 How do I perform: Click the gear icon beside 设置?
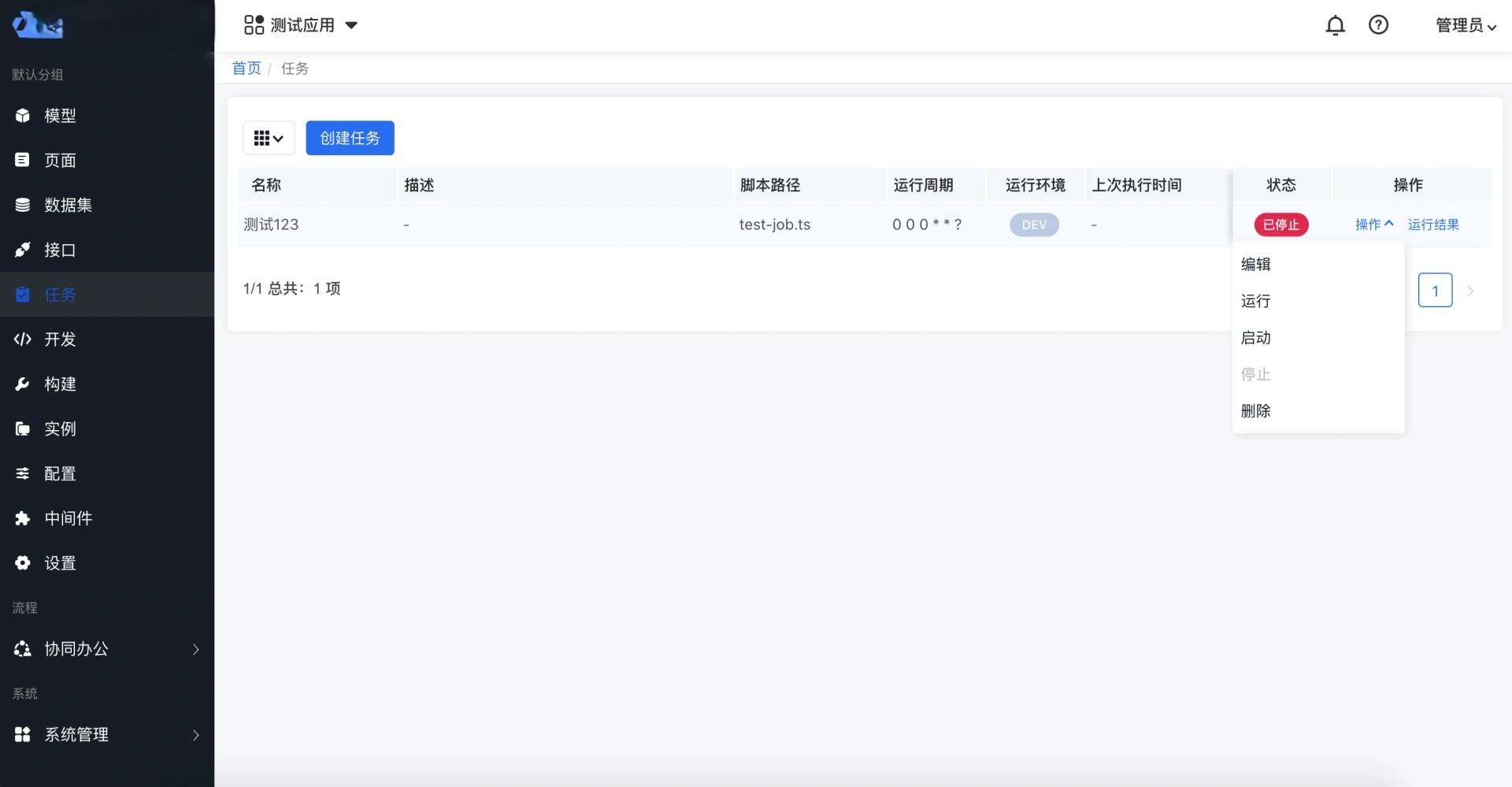click(x=23, y=562)
